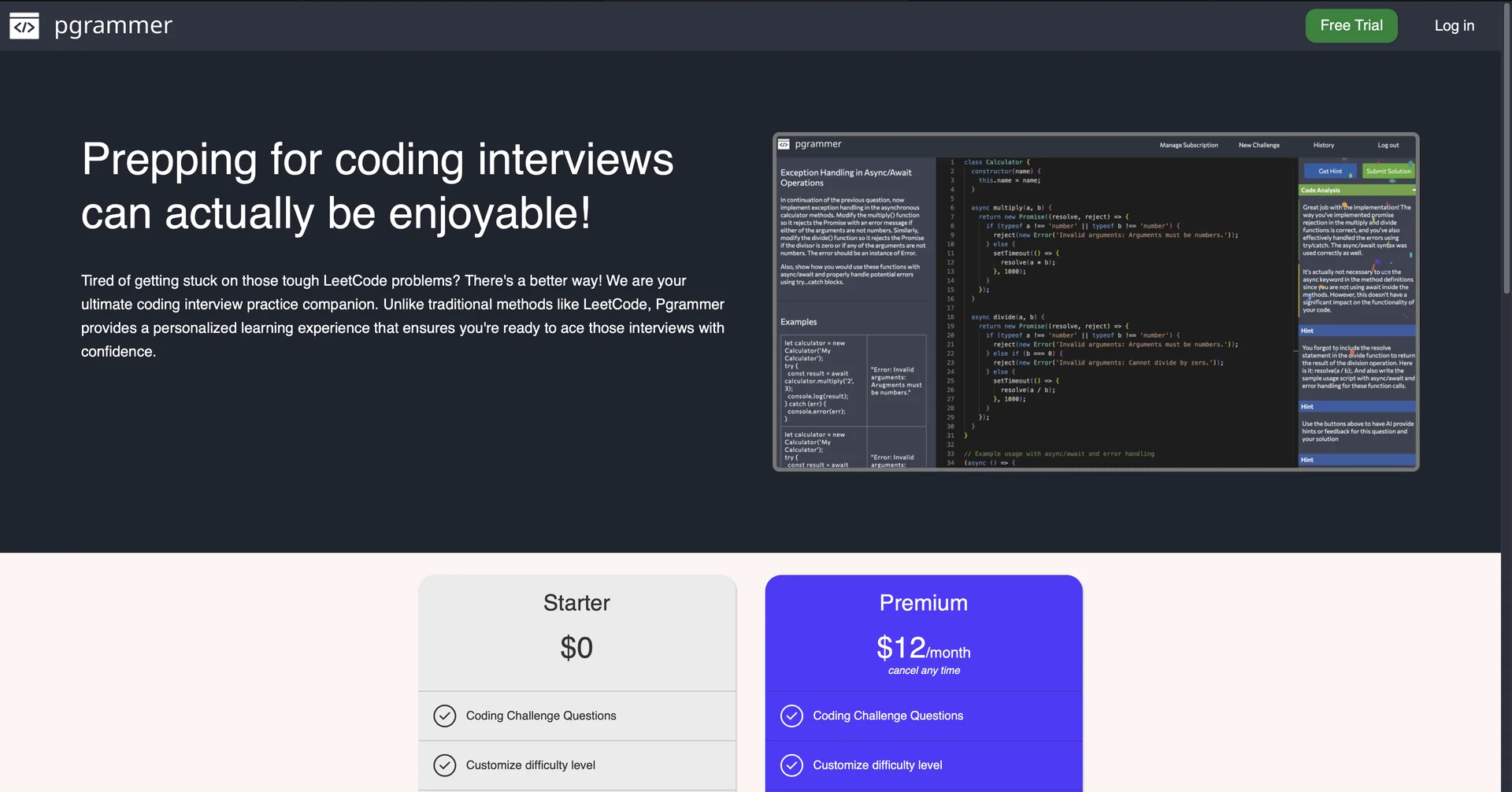
Task: Click 'Customize difficulty level' text in Starter plan
Action: point(531,765)
